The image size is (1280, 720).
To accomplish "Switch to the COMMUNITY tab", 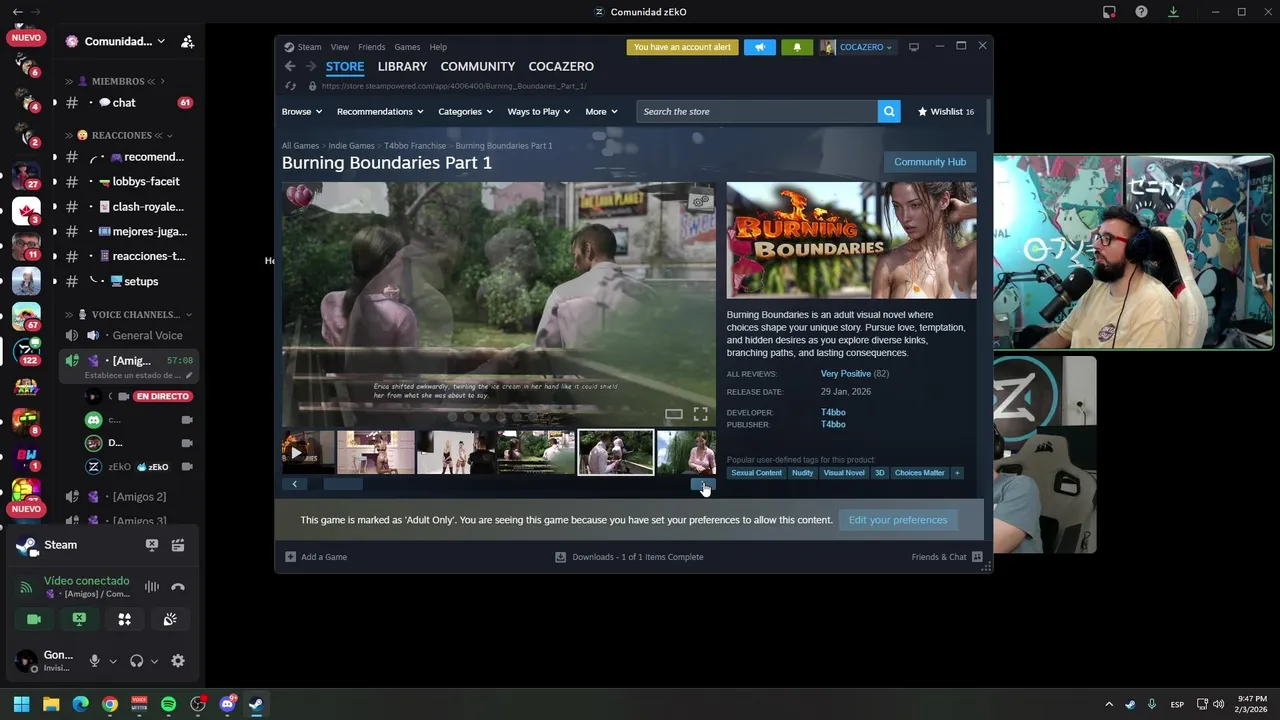I will click(478, 66).
